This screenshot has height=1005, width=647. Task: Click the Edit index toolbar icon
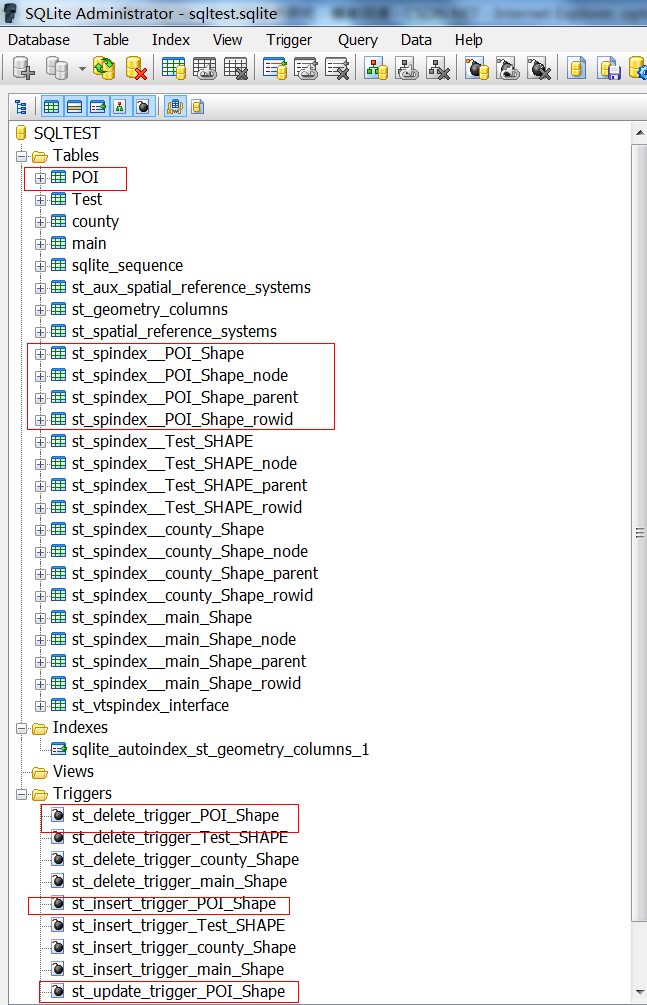pos(306,68)
